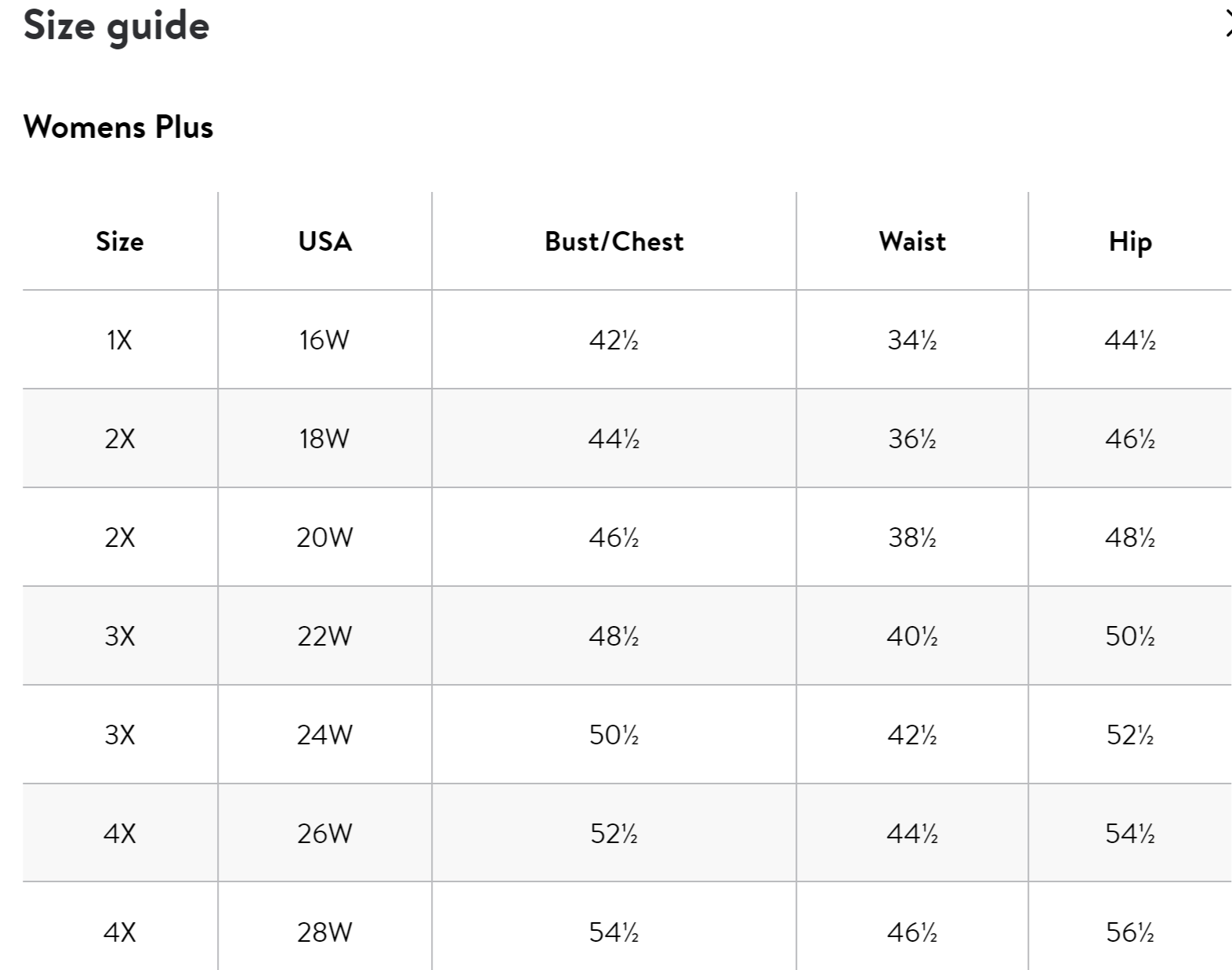The width and height of the screenshot is (1232, 970).
Task: Click the 34½ waist measurement
Action: [912, 340]
